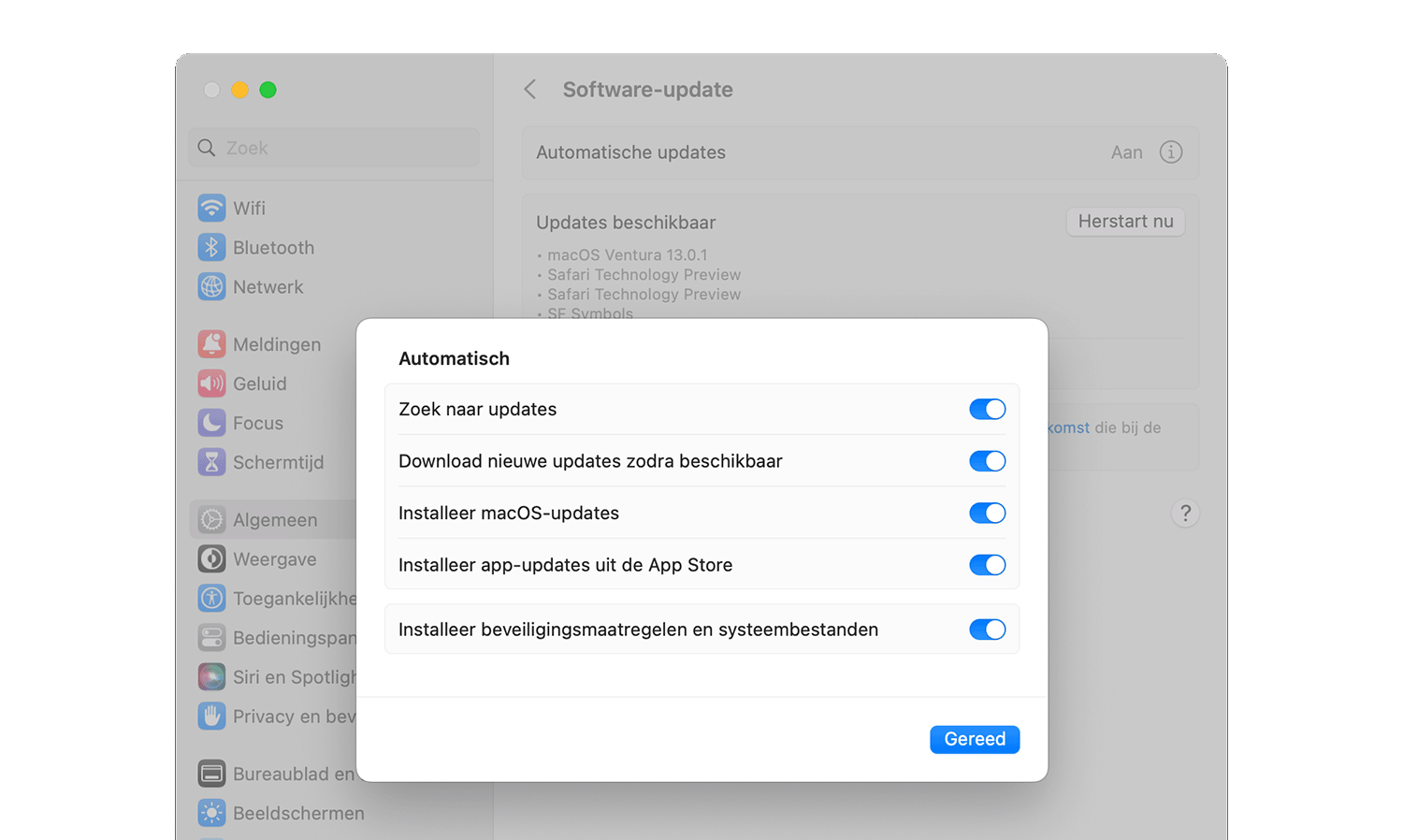Turn off 'Installeer macOS-updates' switch
The height and width of the screenshot is (840, 1403).
pos(987,514)
